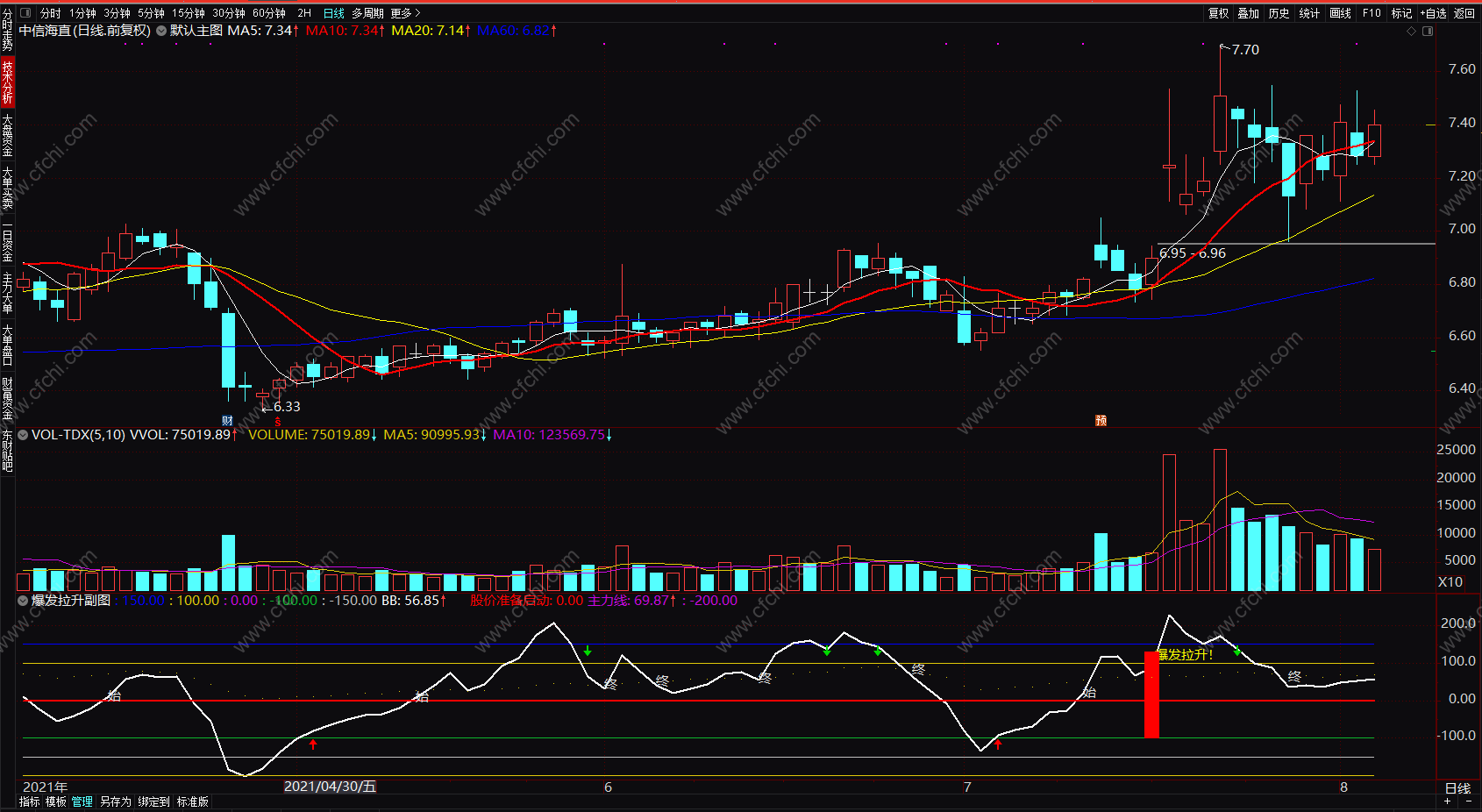Open the 多周期 multi-period view
The image size is (1482, 812).
pyautogui.click(x=368, y=13)
